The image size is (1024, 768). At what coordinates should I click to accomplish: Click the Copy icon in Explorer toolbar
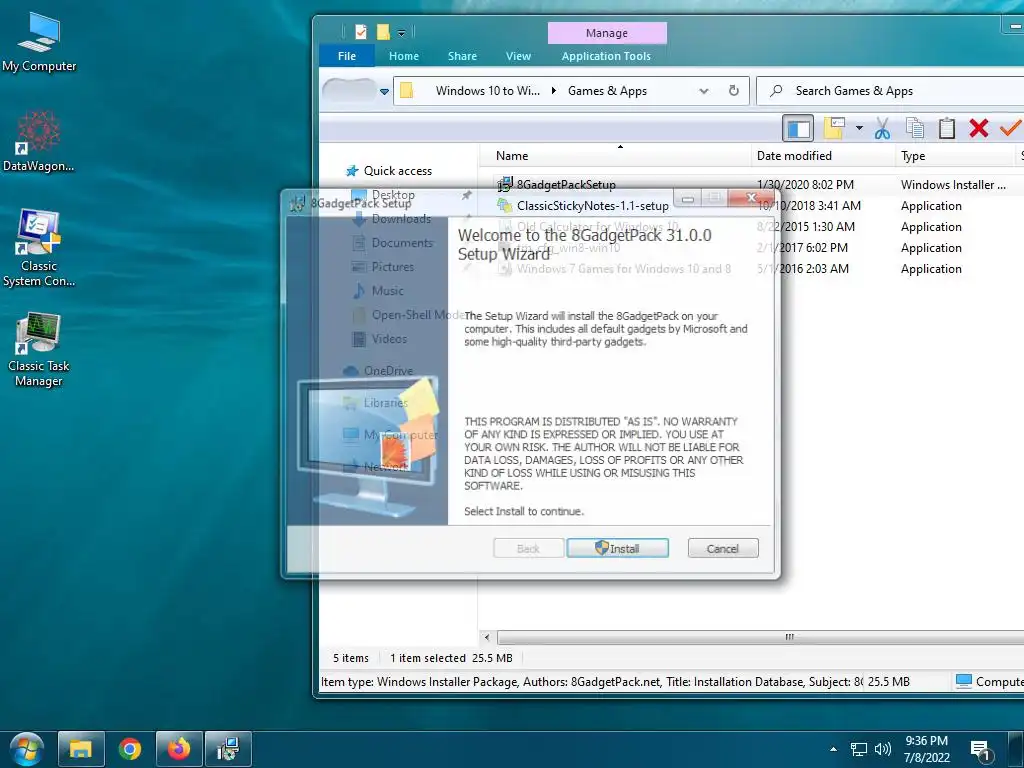tap(915, 129)
